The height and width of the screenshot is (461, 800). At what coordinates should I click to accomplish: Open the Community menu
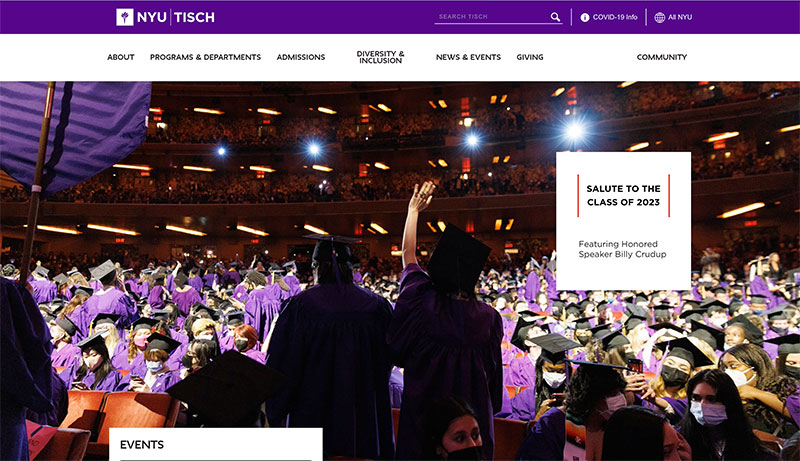tap(662, 57)
